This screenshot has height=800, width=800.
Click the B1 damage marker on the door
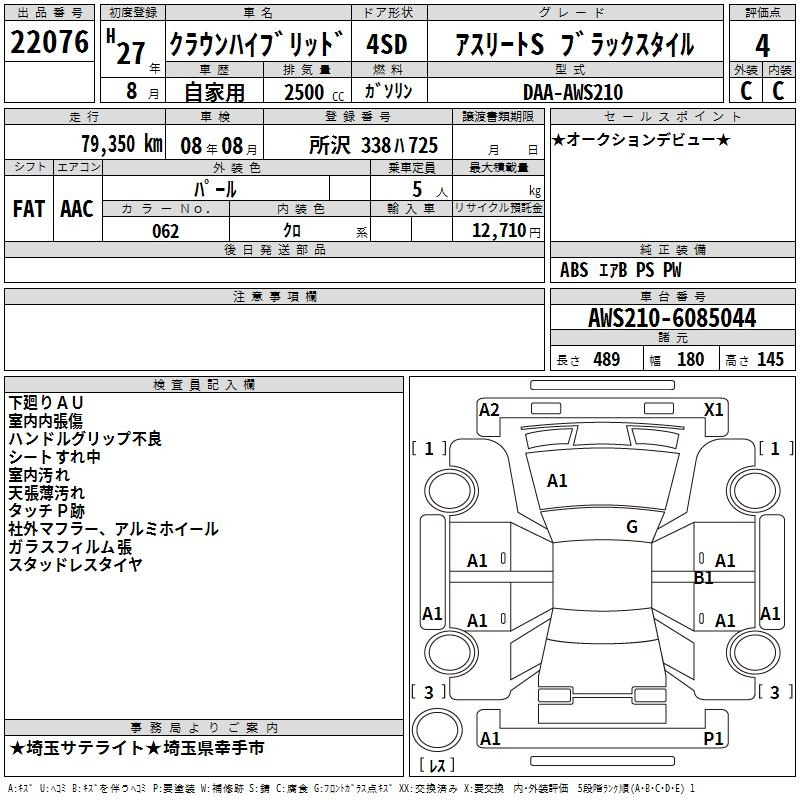(704, 578)
